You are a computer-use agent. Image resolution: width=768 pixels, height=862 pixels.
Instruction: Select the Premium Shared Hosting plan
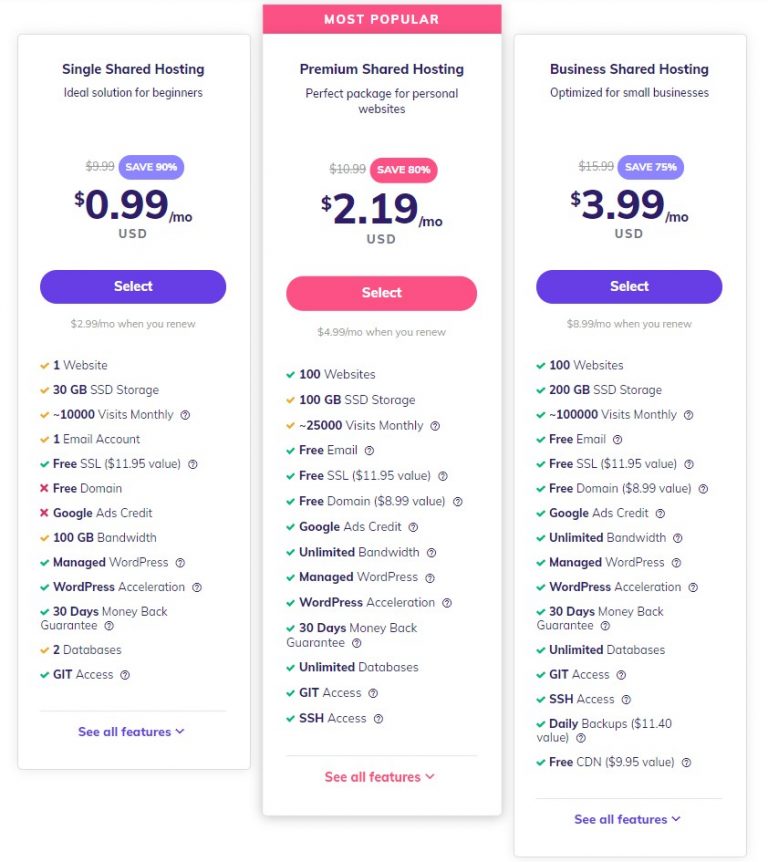381,293
